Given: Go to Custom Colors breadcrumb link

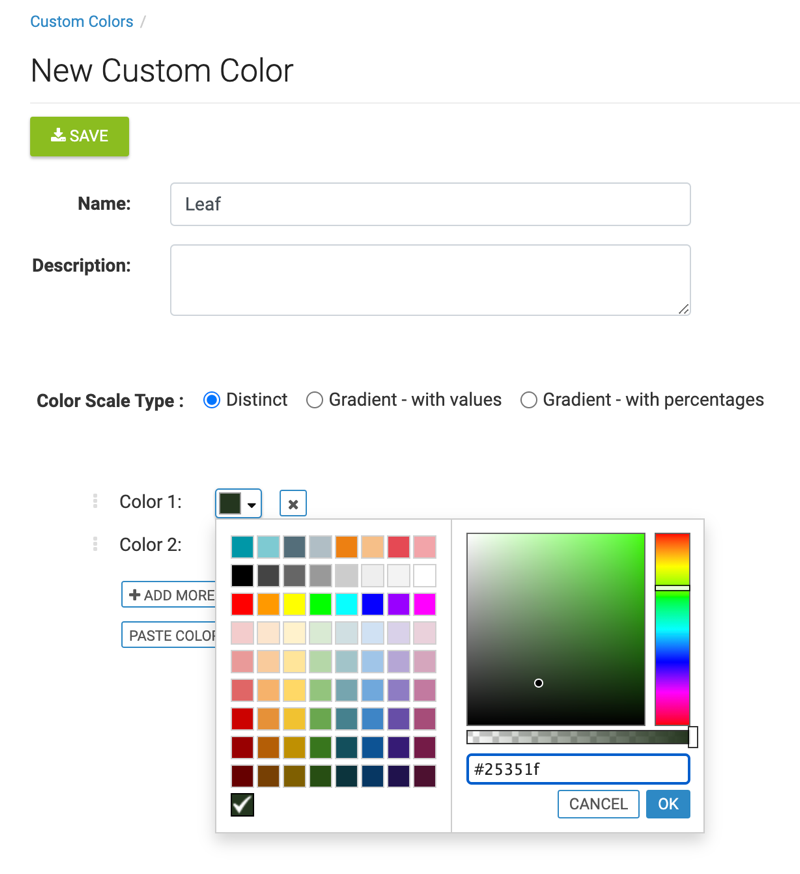Looking at the screenshot, I should 82,21.
